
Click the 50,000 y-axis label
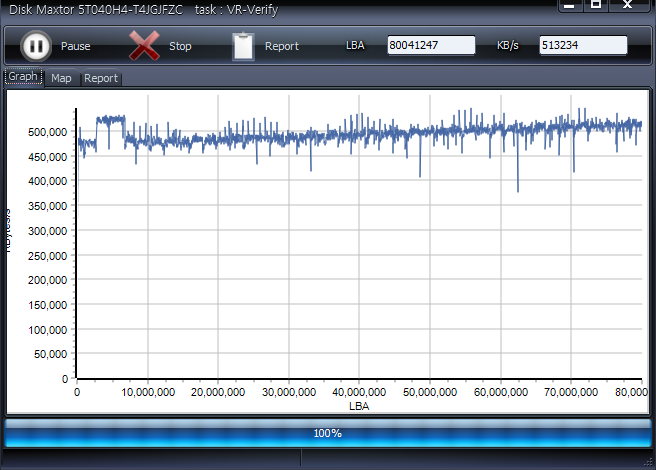[x=50, y=354]
